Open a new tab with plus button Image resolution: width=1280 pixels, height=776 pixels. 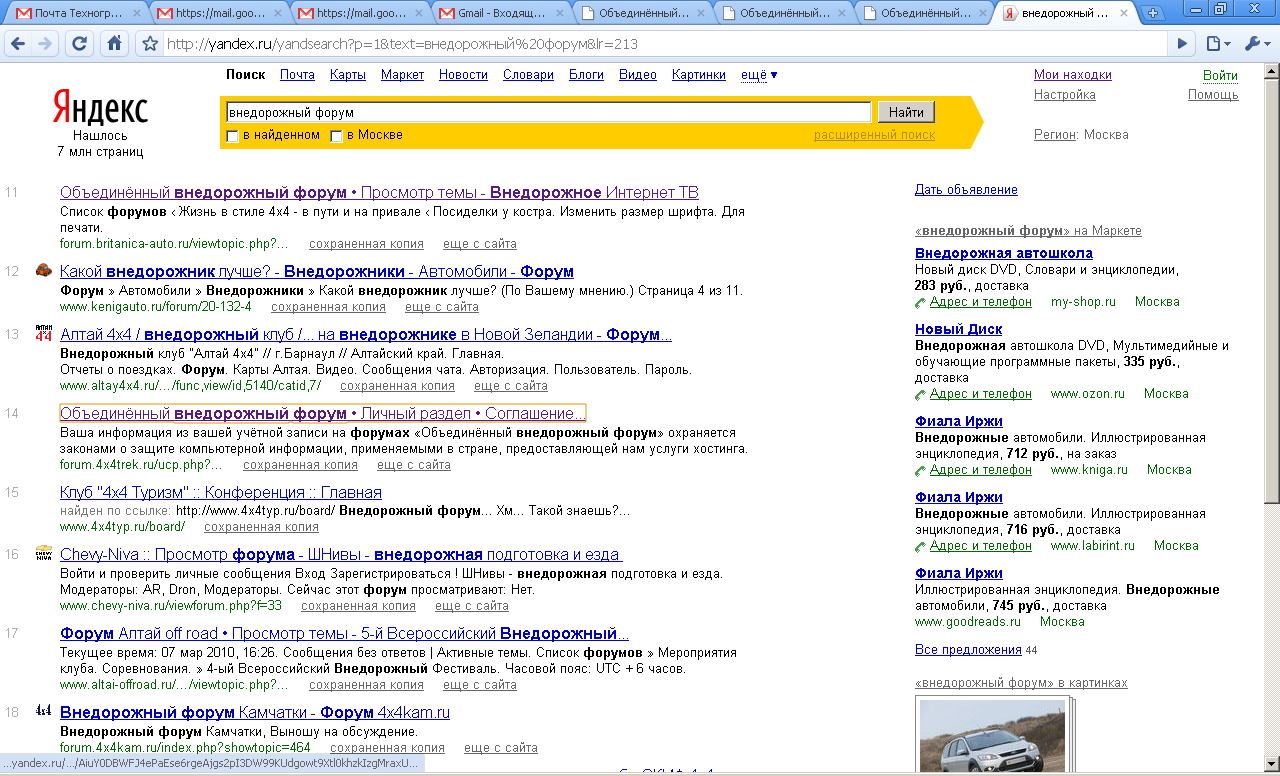tap(1153, 13)
